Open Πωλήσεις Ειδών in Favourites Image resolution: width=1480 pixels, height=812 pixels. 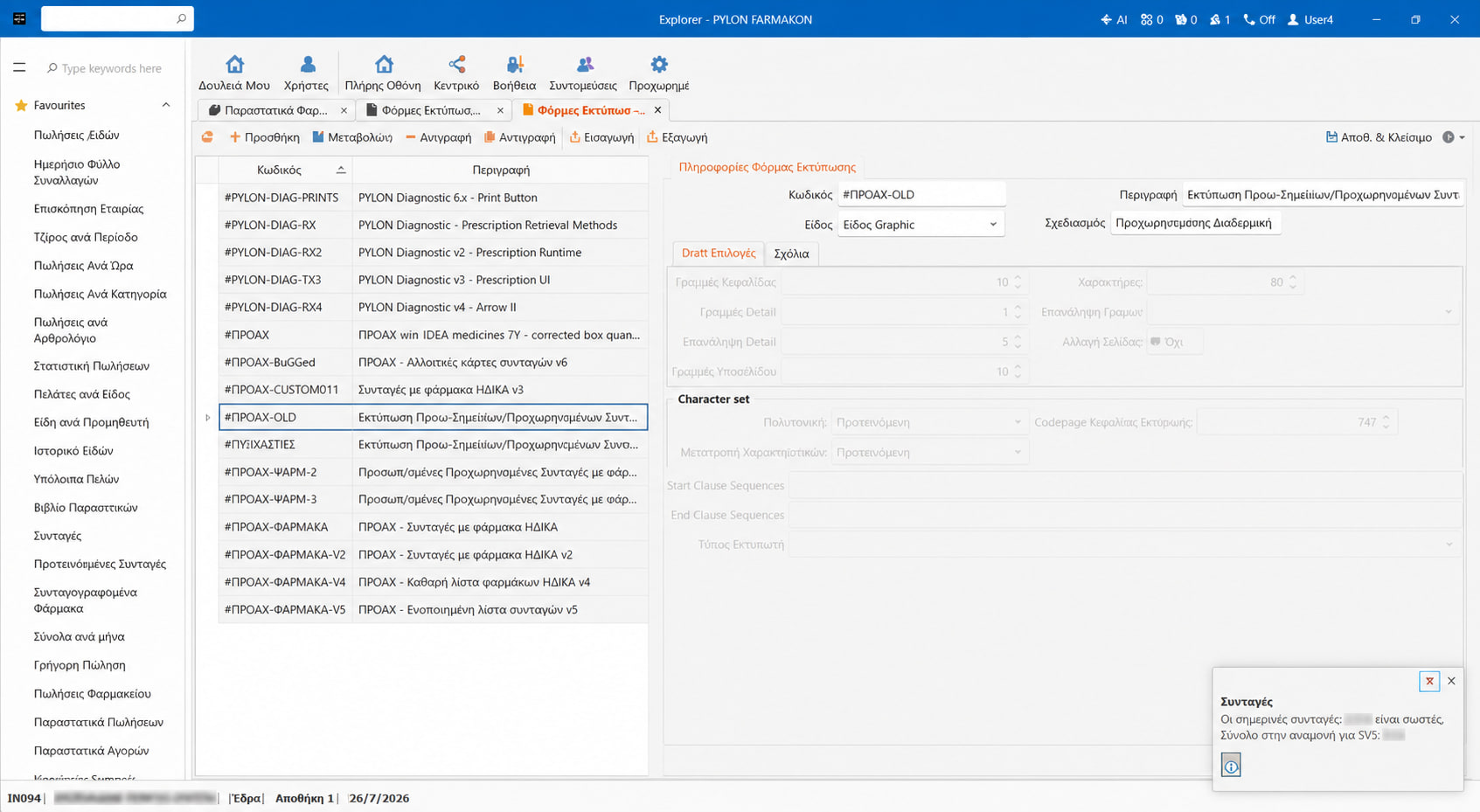coord(76,135)
